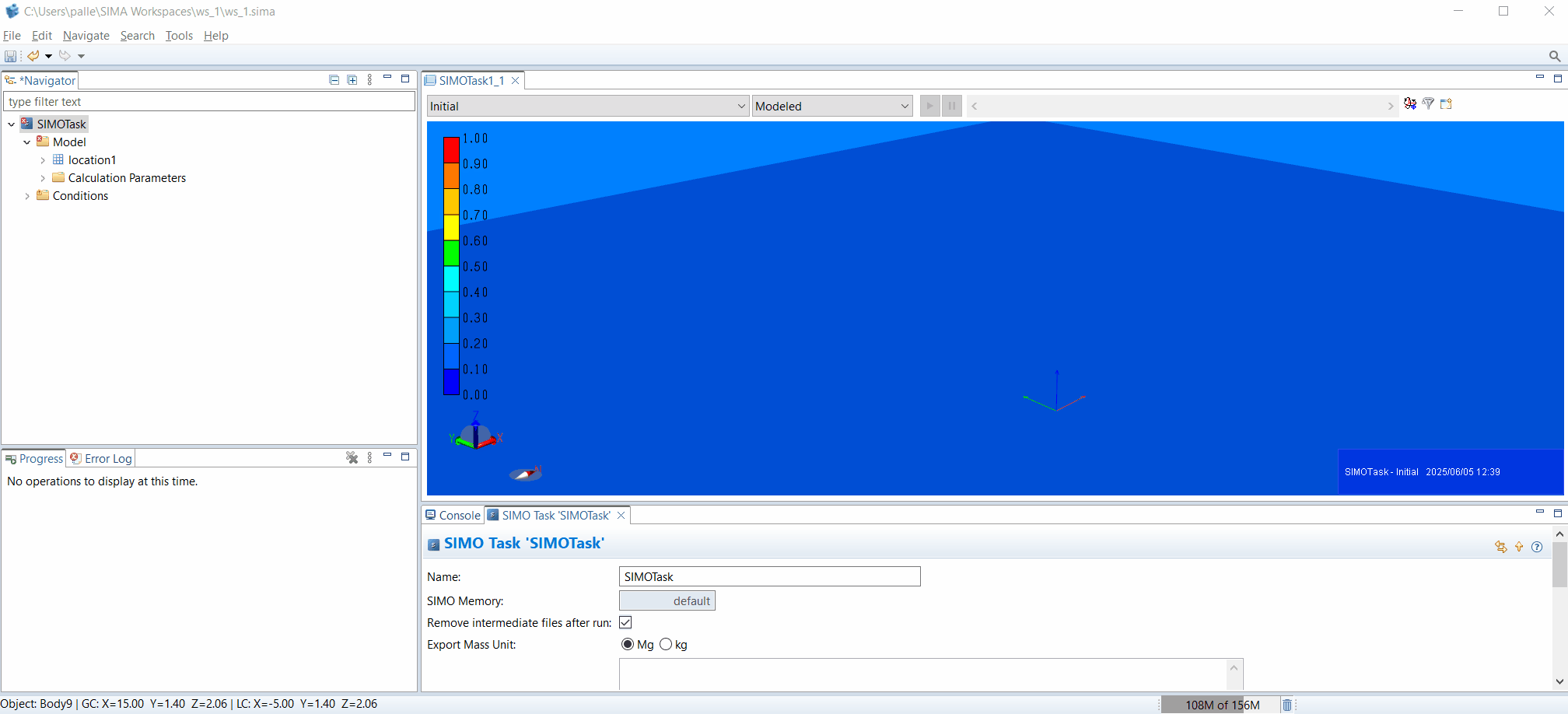The width and height of the screenshot is (1568, 714).
Task: Switch to the Error Log tab
Action: click(x=101, y=459)
